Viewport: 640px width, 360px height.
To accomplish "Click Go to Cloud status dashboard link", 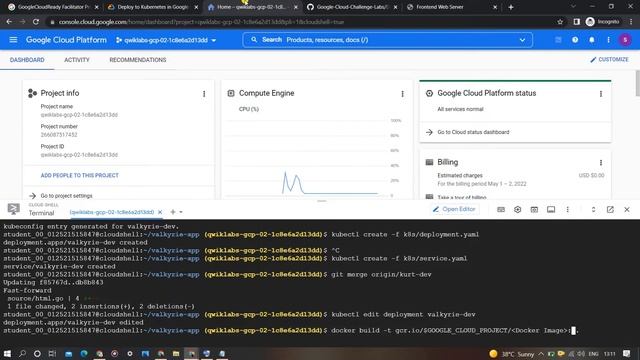I will (473, 132).
